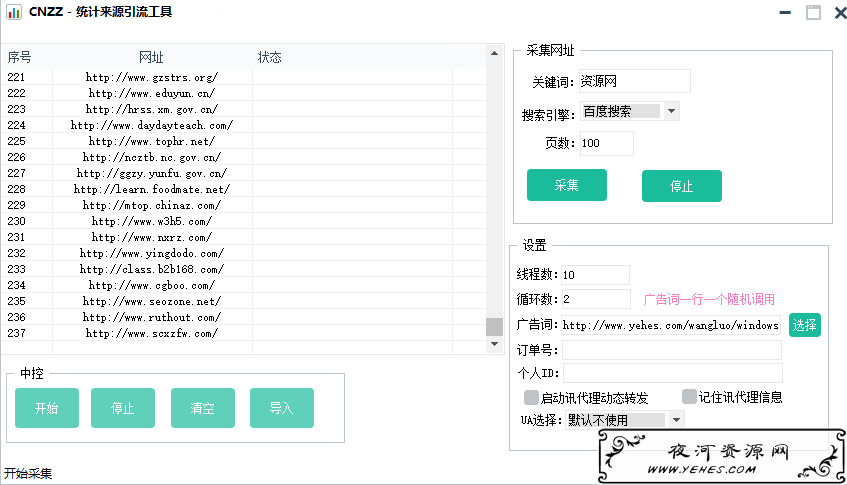Click the 页数 field containing 100
The width and height of the screenshot is (847, 485).
coord(607,144)
